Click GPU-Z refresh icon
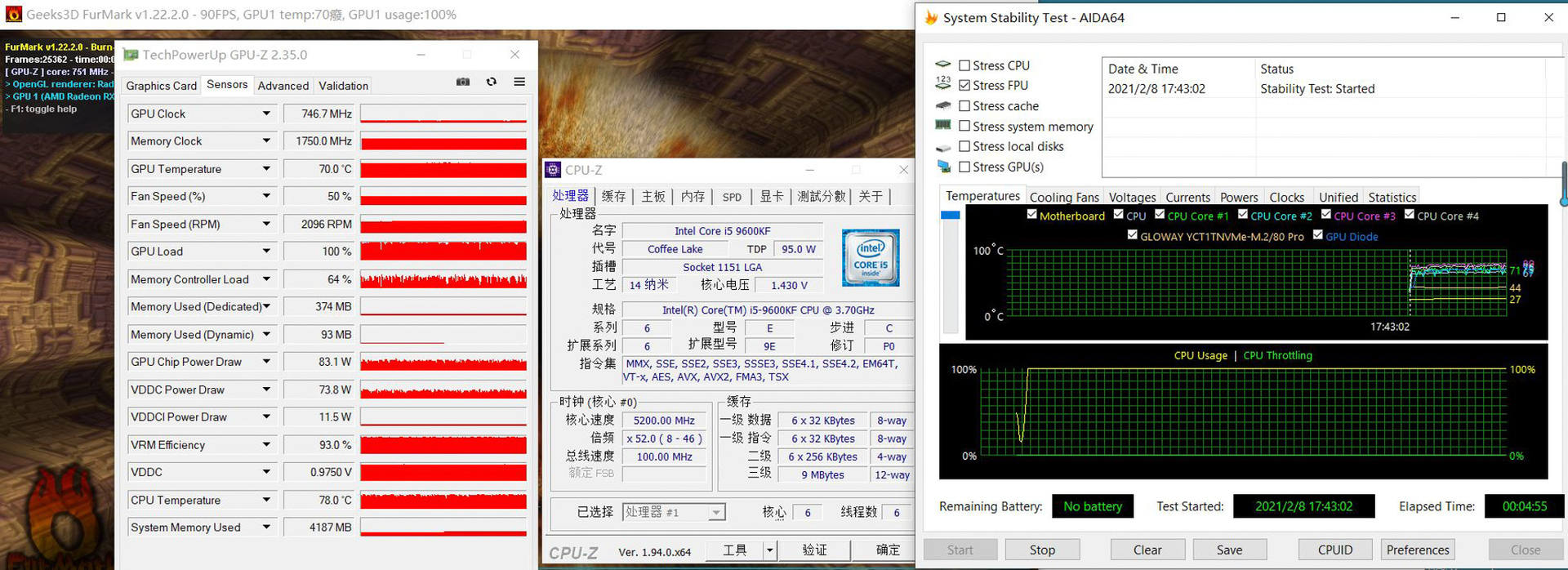This screenshot has height=570, width=1568. (492, 82)
